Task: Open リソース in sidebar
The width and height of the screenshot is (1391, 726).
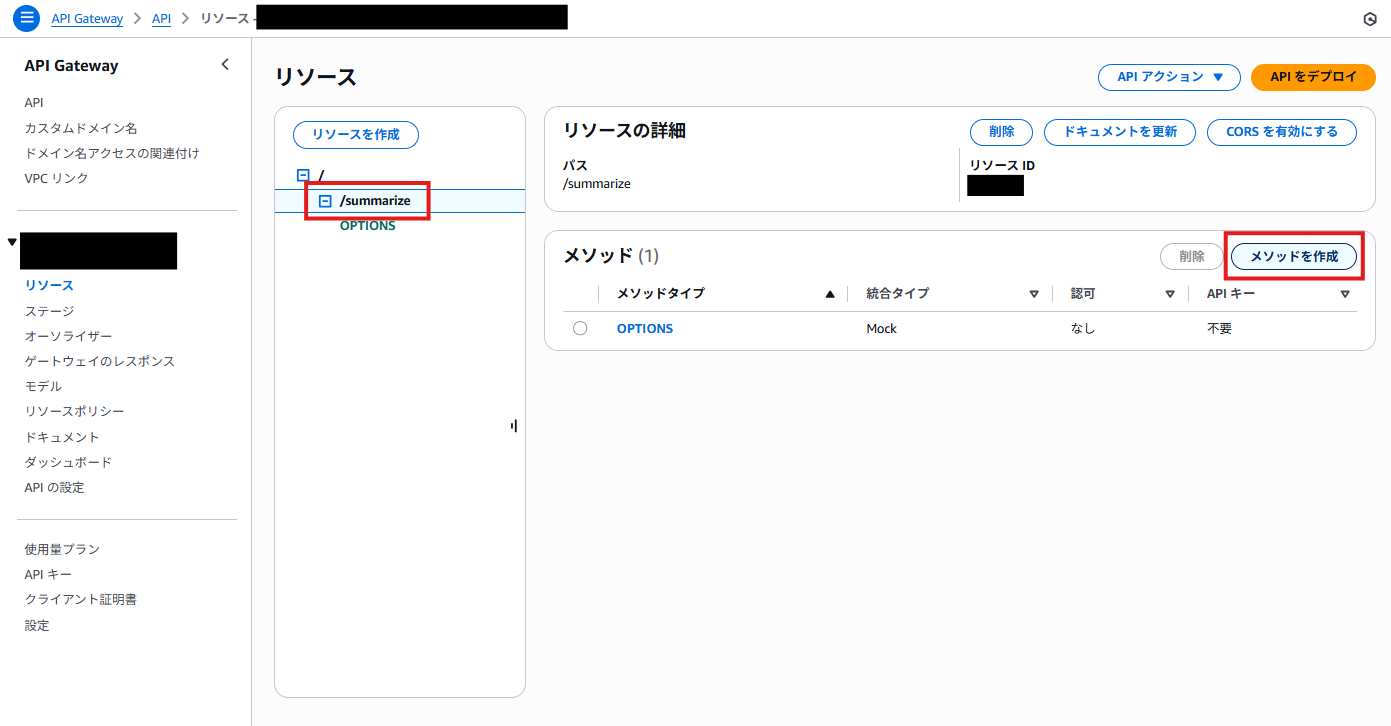Action: point(49,286)
